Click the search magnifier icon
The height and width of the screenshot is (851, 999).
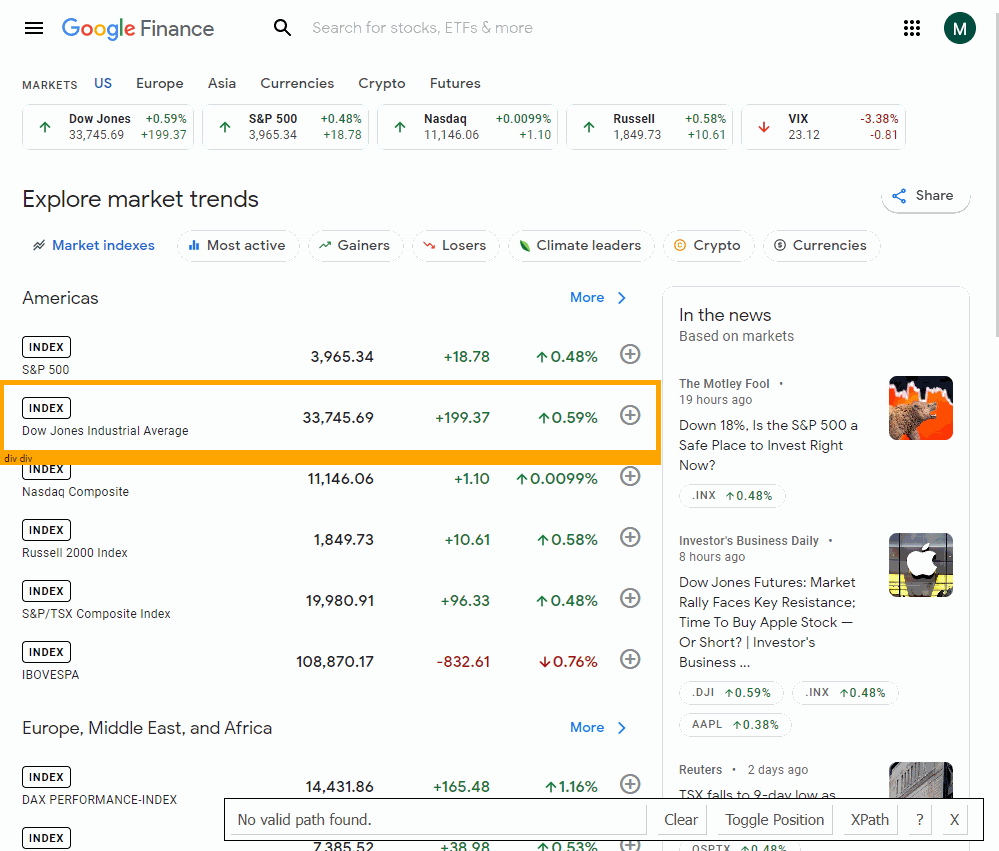pos(283,28)
